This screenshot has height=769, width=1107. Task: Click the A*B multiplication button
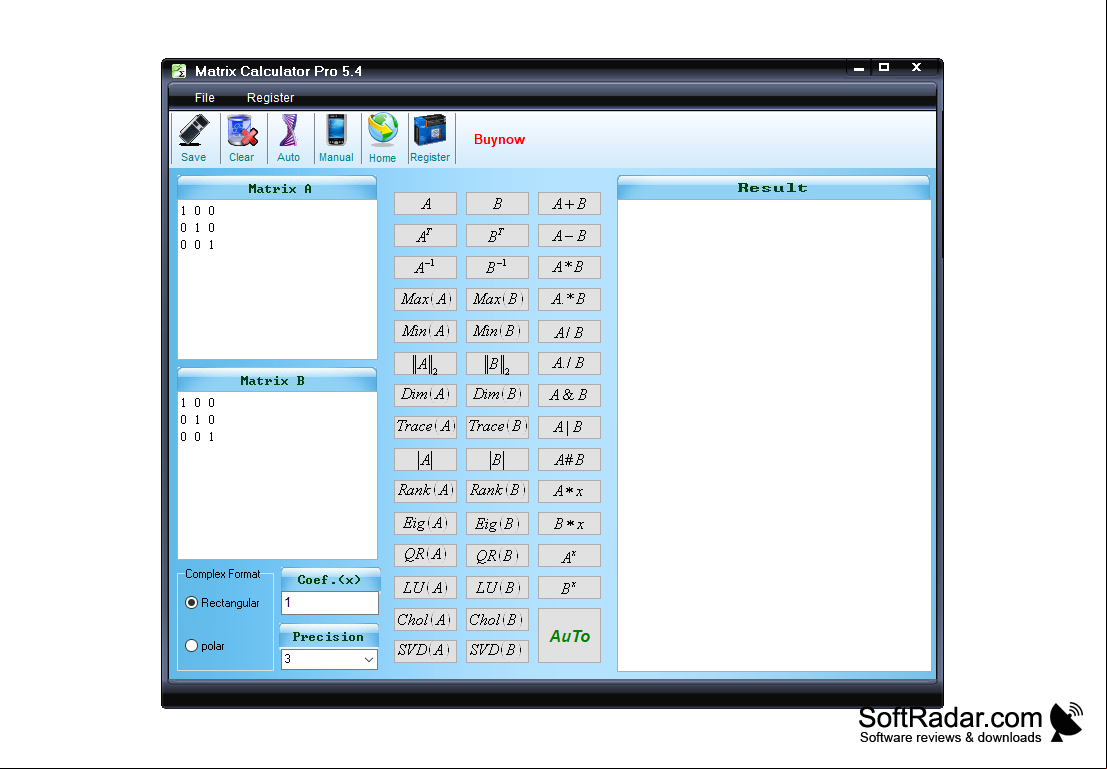pyautogui.click(x=569, y=267)
